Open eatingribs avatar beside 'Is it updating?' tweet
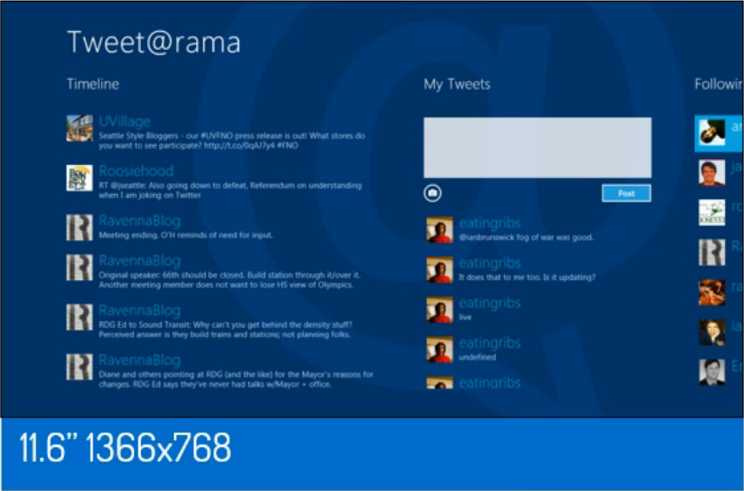 pyautogui.click(x=439, y=269)
